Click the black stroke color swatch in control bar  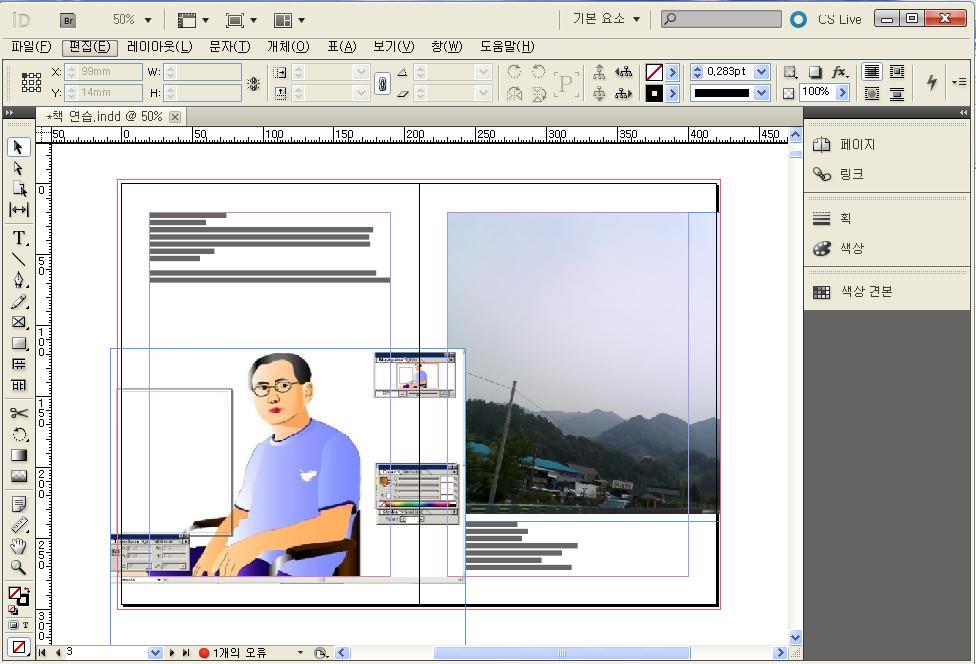click(x=654, y=93)
